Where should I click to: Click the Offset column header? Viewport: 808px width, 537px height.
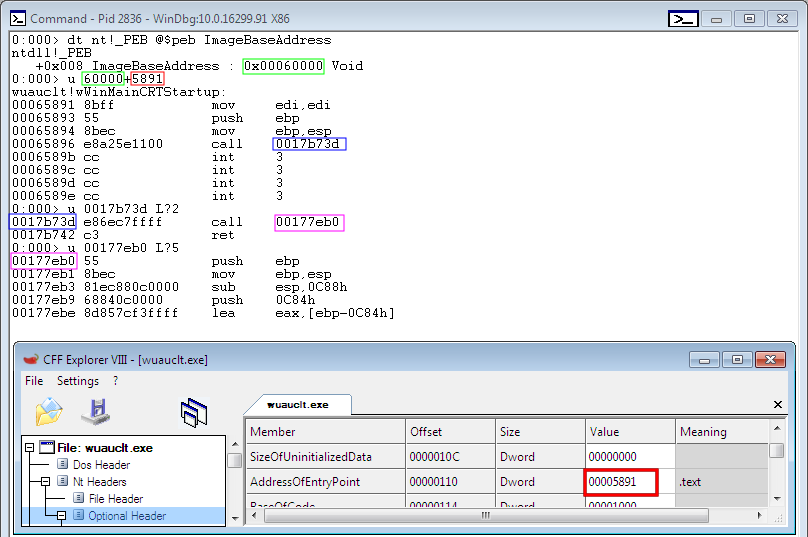pos(450,431)
